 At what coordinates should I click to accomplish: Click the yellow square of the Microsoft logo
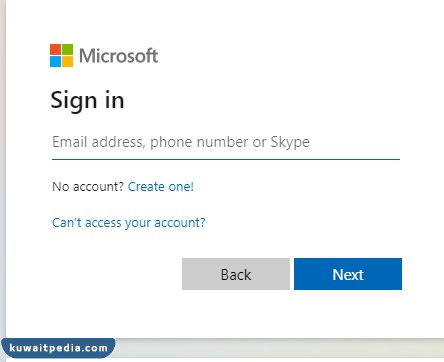67,61
